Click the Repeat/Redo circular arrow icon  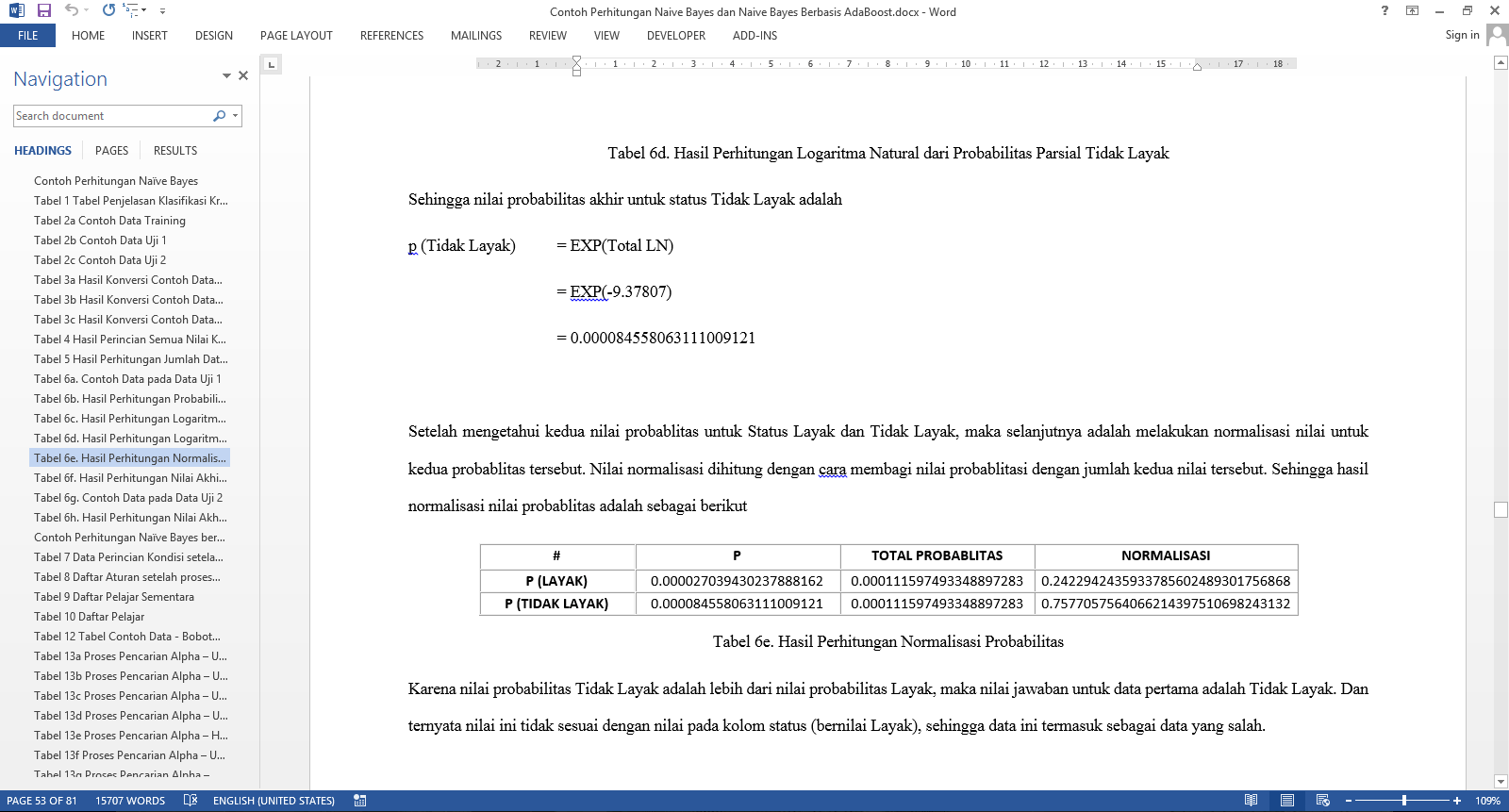pos(108,10)
